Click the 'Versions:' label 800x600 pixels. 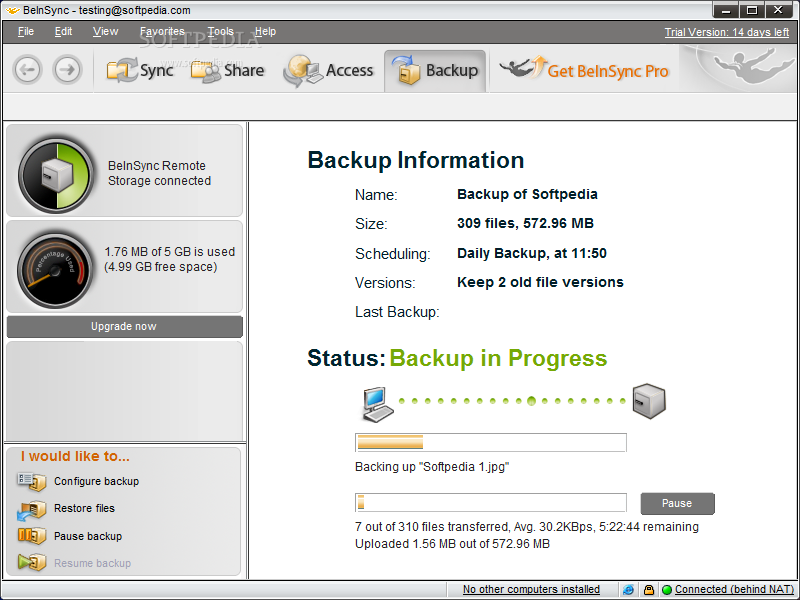[x=385, y=283]
